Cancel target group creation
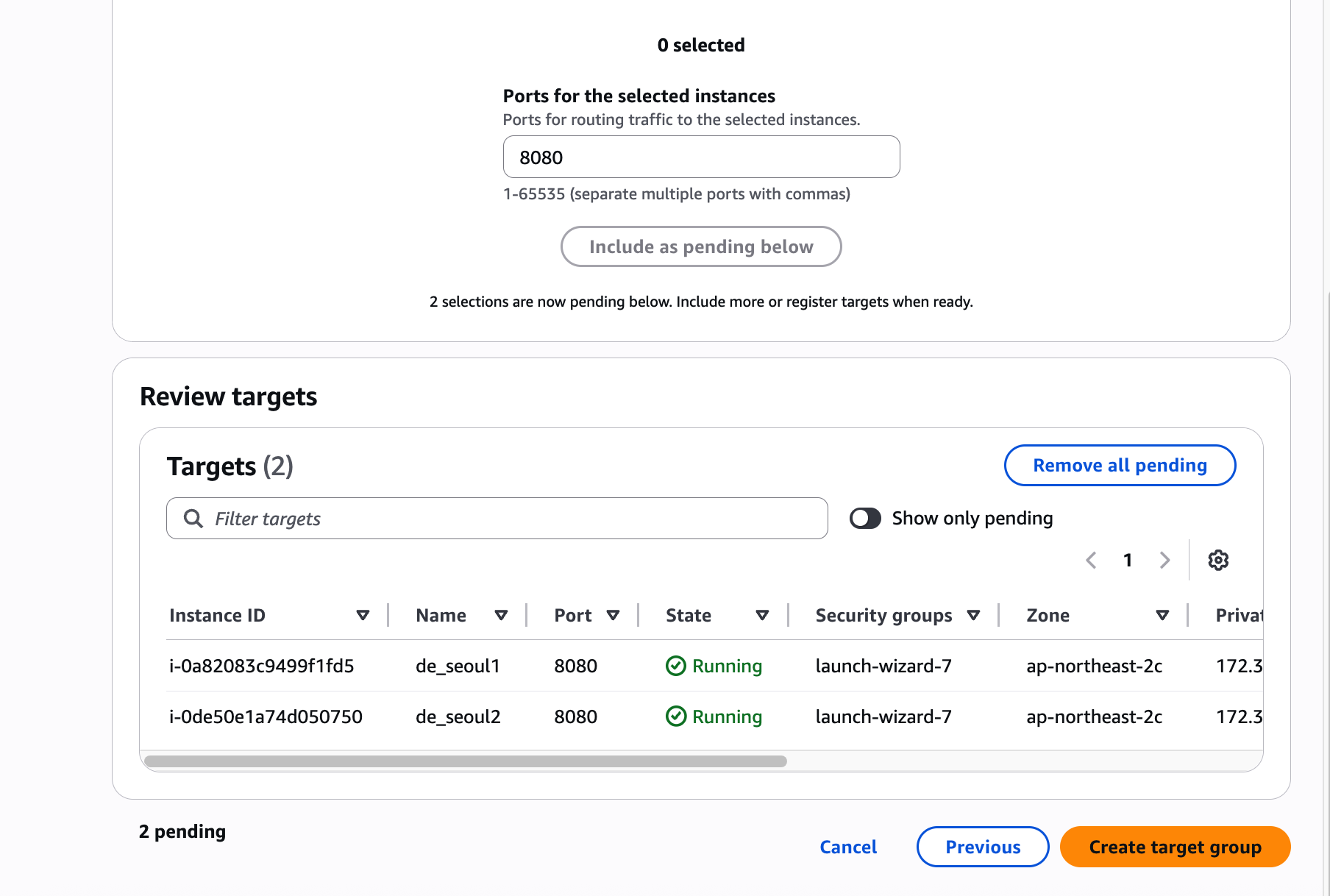Image resolution: width=1330 pixels, height=896 pixels. pyautogui.click(x=848, y=847)
